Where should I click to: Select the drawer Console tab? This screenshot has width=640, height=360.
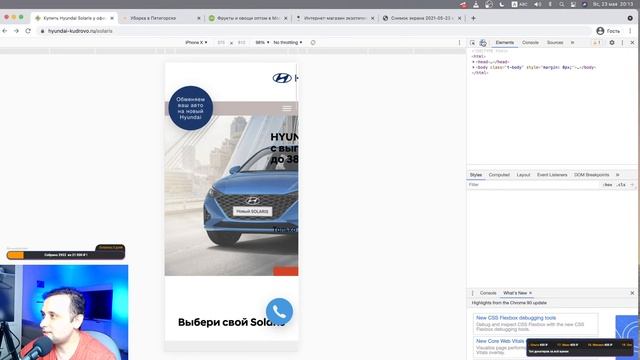point(488,293)
